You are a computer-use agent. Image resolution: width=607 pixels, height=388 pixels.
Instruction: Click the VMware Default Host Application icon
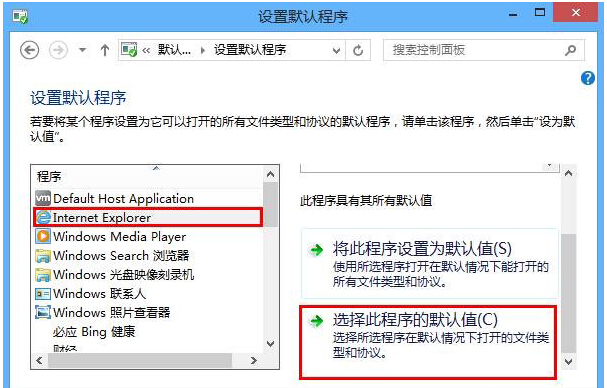click(43, 198)
